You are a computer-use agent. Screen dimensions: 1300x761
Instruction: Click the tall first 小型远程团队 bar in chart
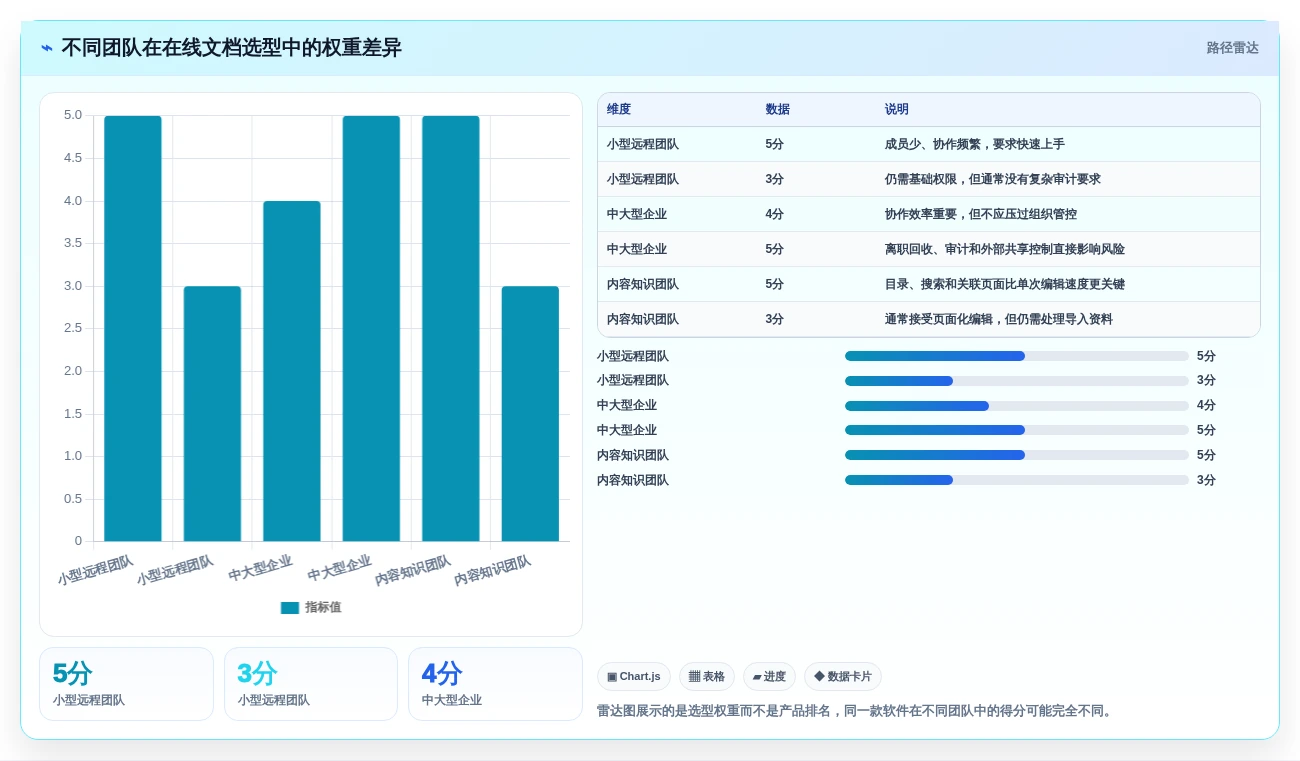point(133,328)
